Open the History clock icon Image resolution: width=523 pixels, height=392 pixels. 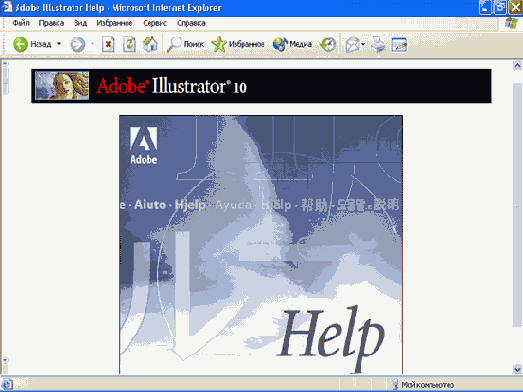(x=328, y=44)
